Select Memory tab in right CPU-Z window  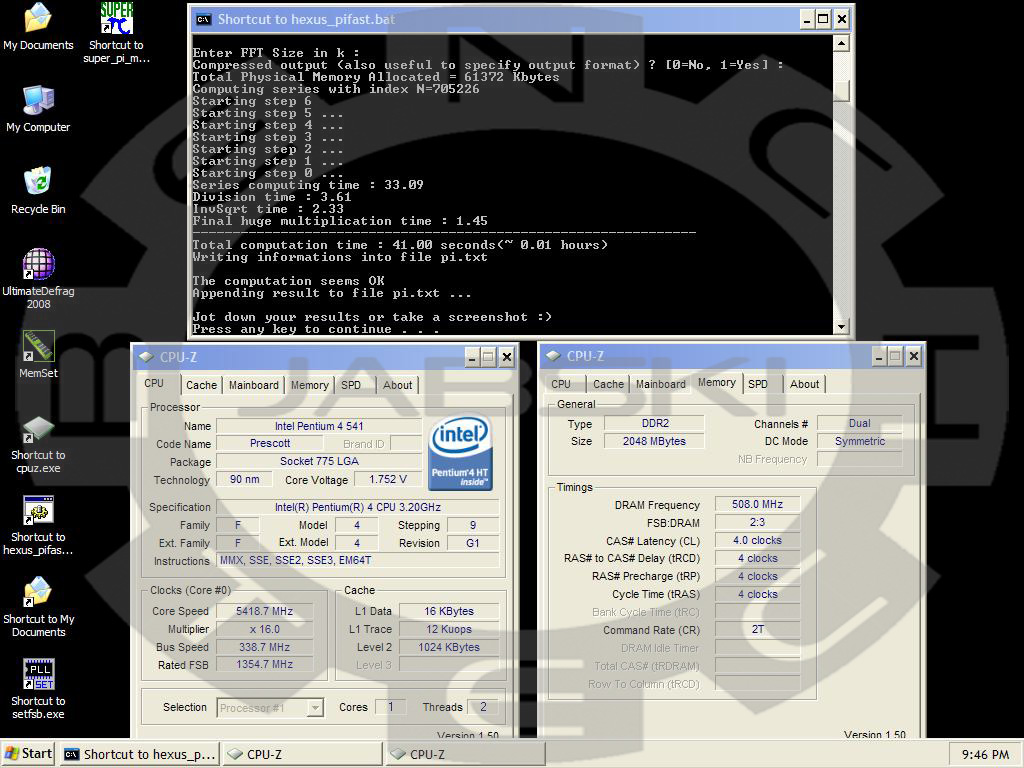pos(716,383)
